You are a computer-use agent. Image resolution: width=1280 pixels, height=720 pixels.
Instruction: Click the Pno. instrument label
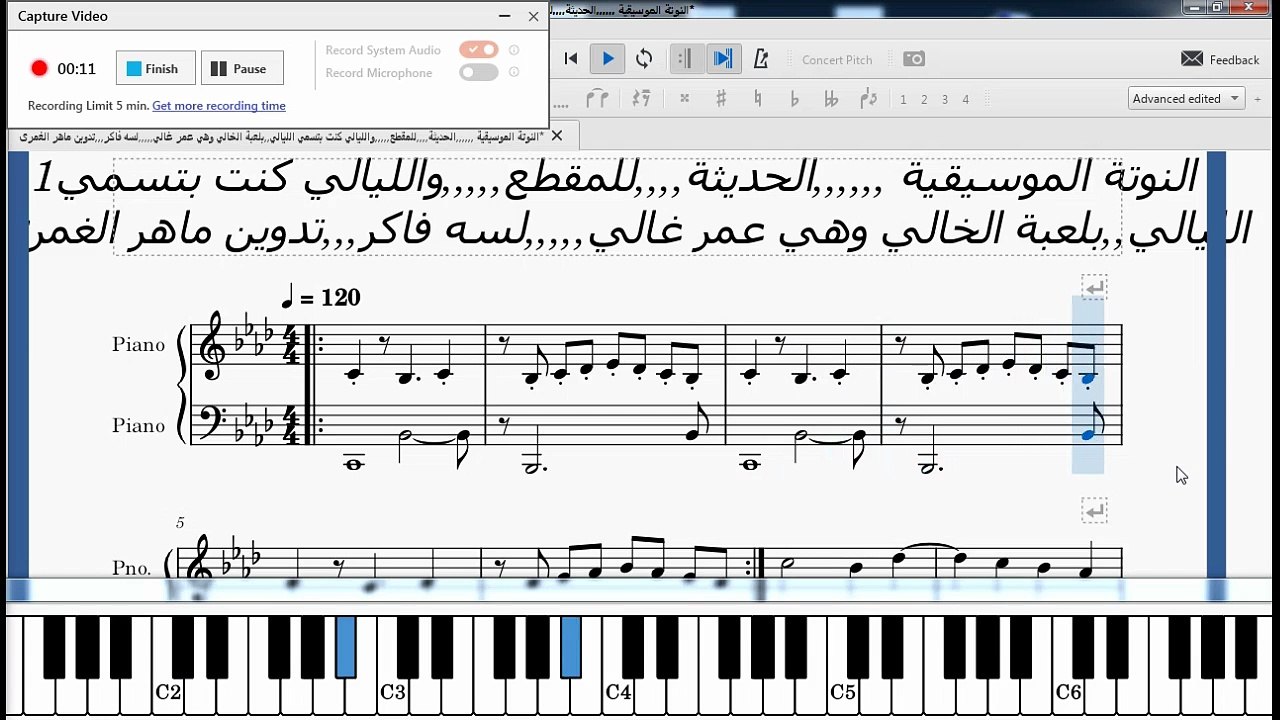tap(132, 568)
